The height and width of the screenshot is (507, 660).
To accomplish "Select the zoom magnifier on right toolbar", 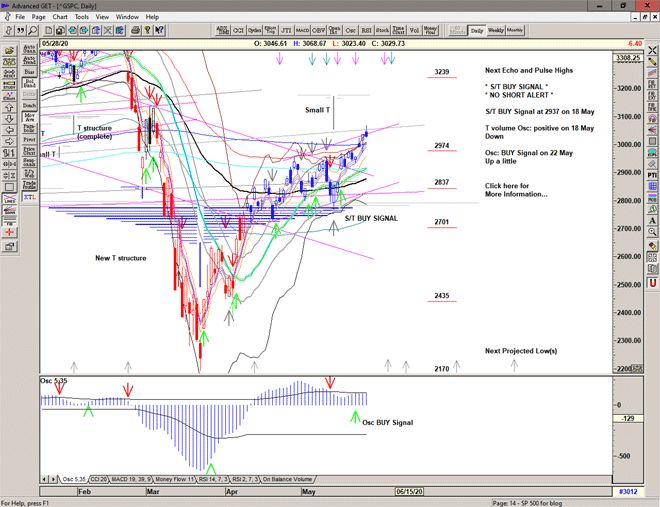I will [x=652, y=232].
